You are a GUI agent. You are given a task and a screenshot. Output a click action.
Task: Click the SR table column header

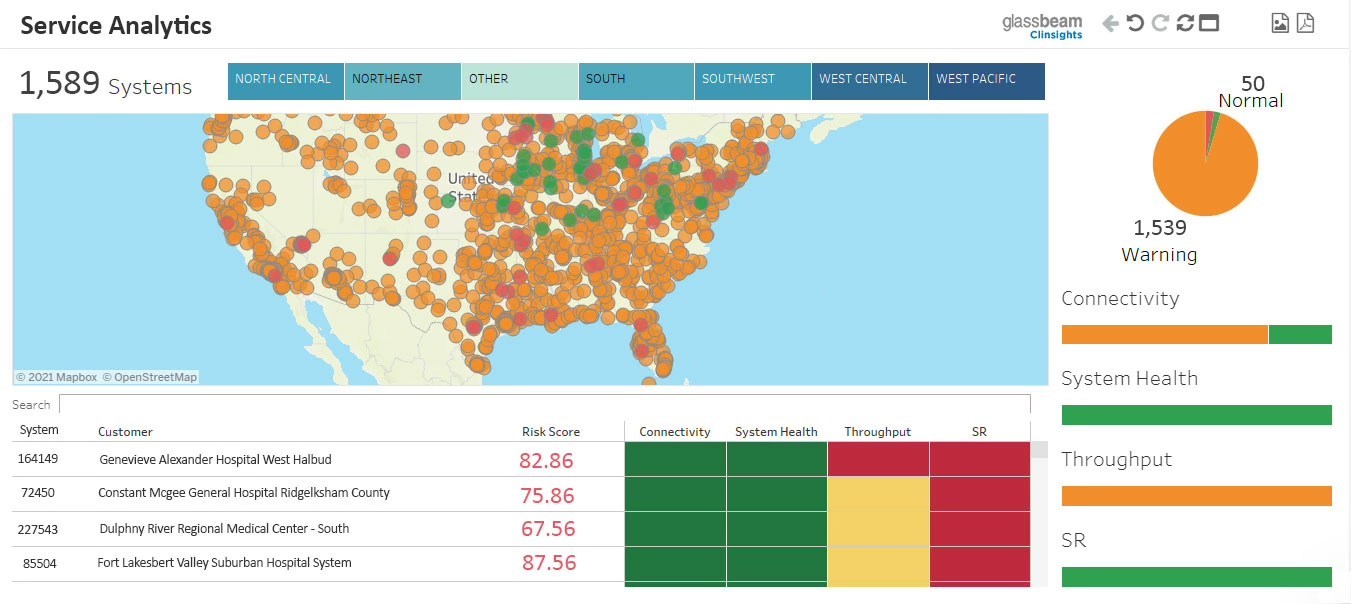click(979, 432)
